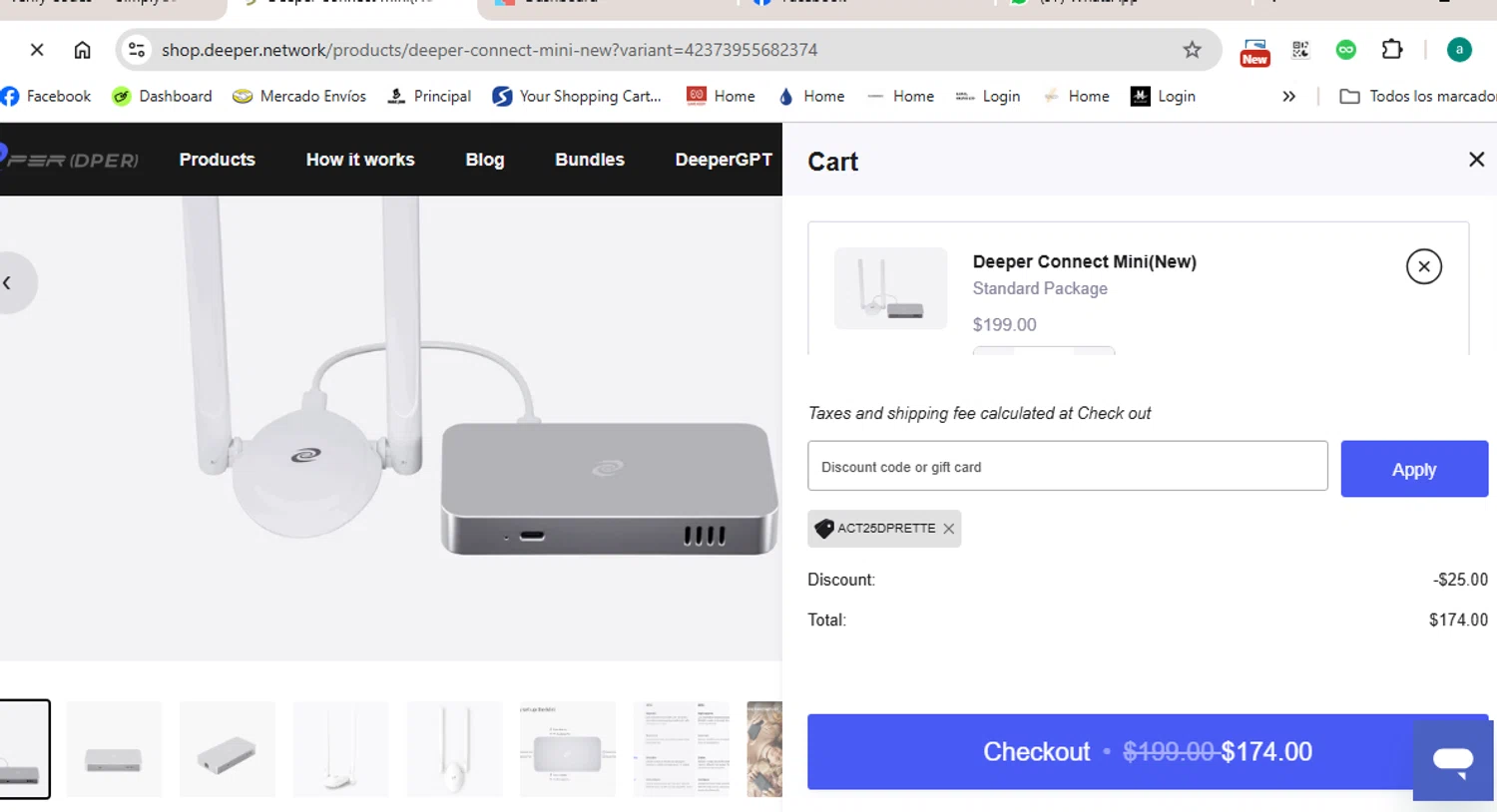Open the Mercado Envíos bookmark
The image size is (1497, 812).
pos(299,96)
